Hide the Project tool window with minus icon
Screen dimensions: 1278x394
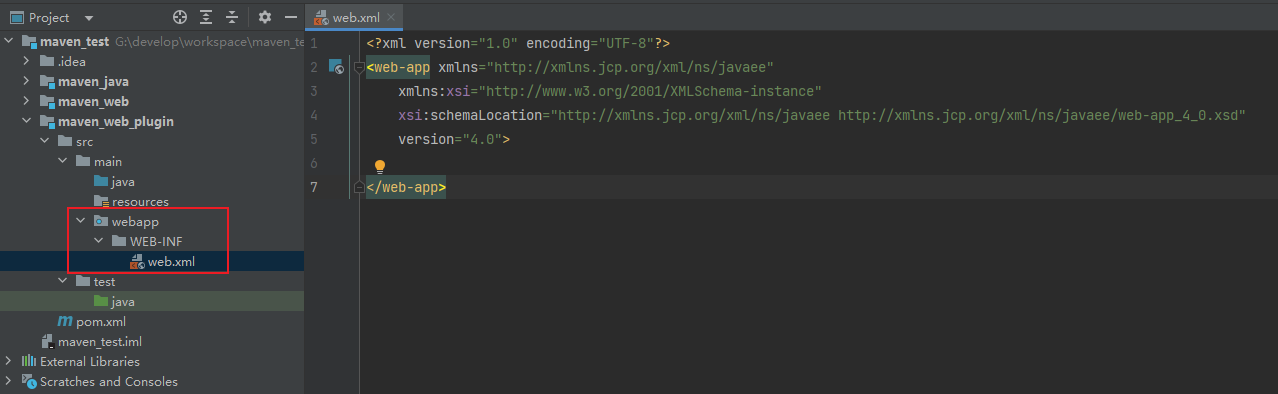click(291, 17)
